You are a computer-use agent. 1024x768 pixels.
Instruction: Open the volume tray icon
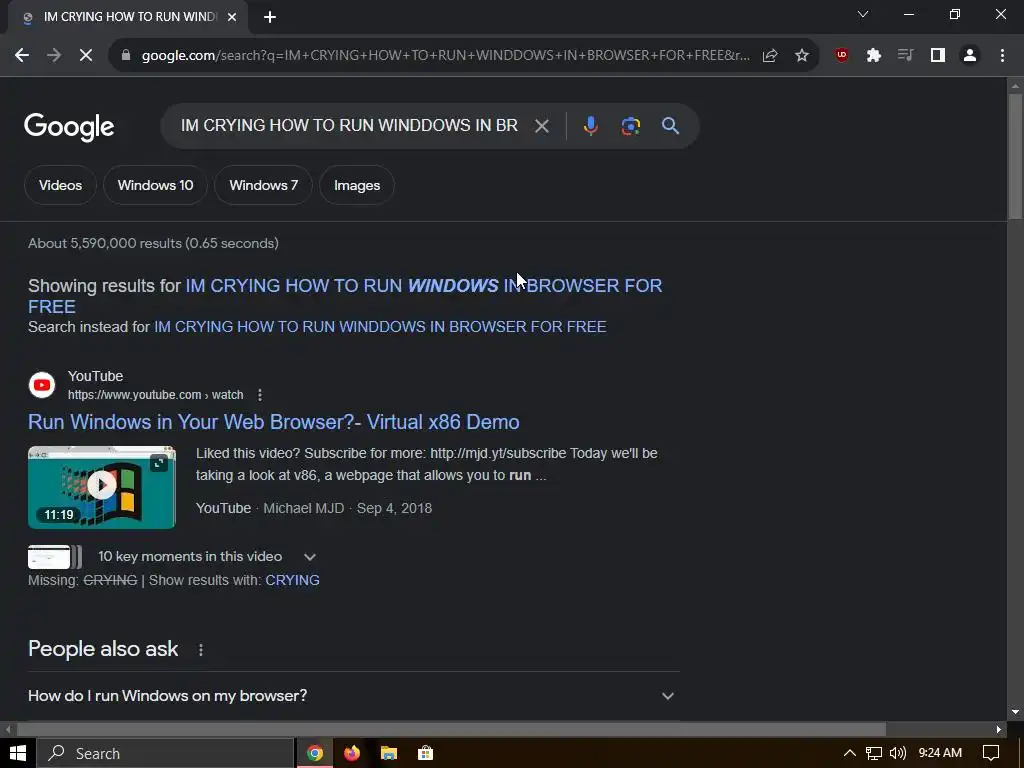click(898, 753)
